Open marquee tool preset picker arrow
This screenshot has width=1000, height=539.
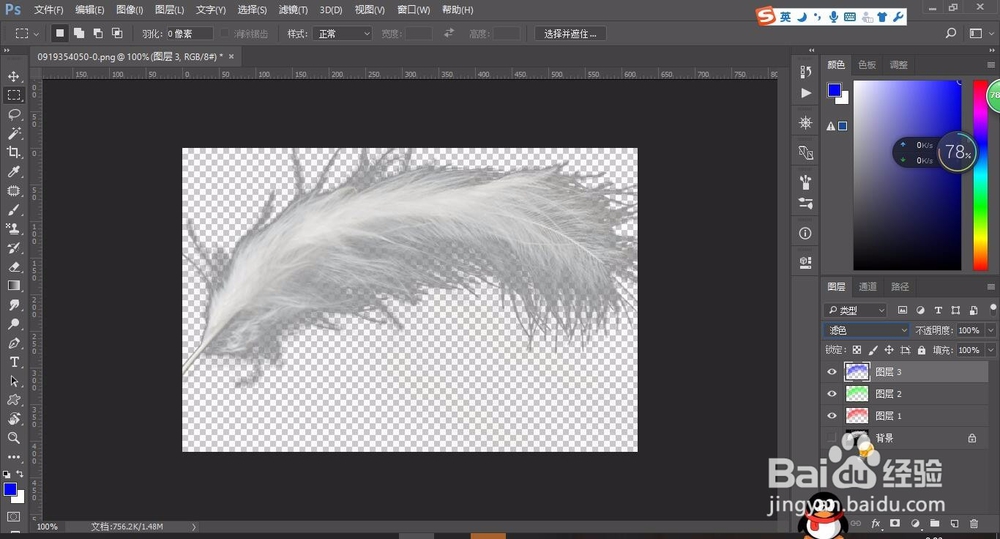[36, 33]
